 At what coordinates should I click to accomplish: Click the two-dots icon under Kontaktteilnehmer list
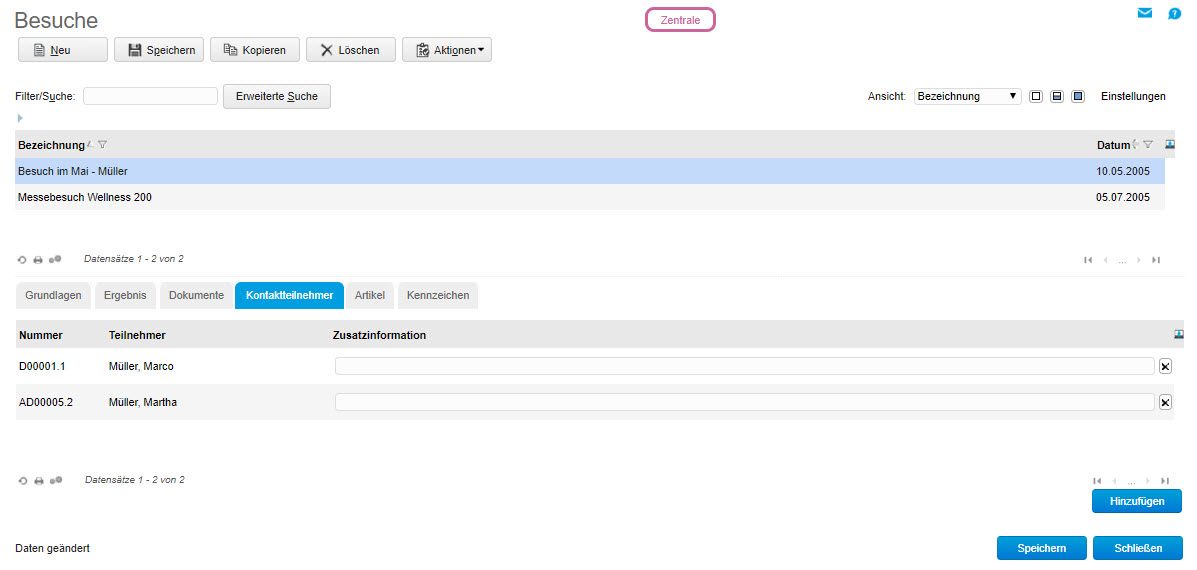[55, 481]
